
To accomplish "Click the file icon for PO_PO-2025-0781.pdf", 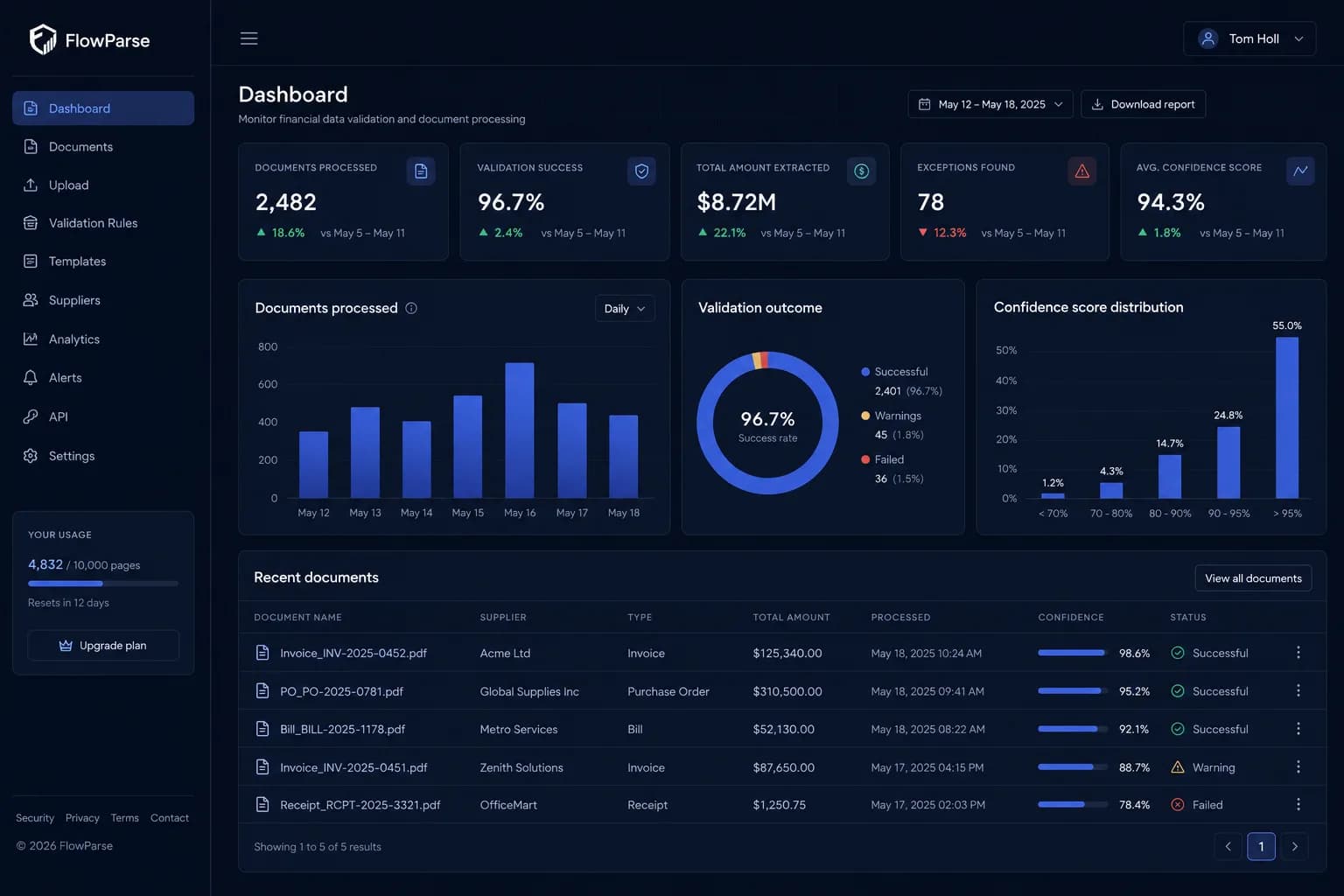I will click(x=262, y=691).
